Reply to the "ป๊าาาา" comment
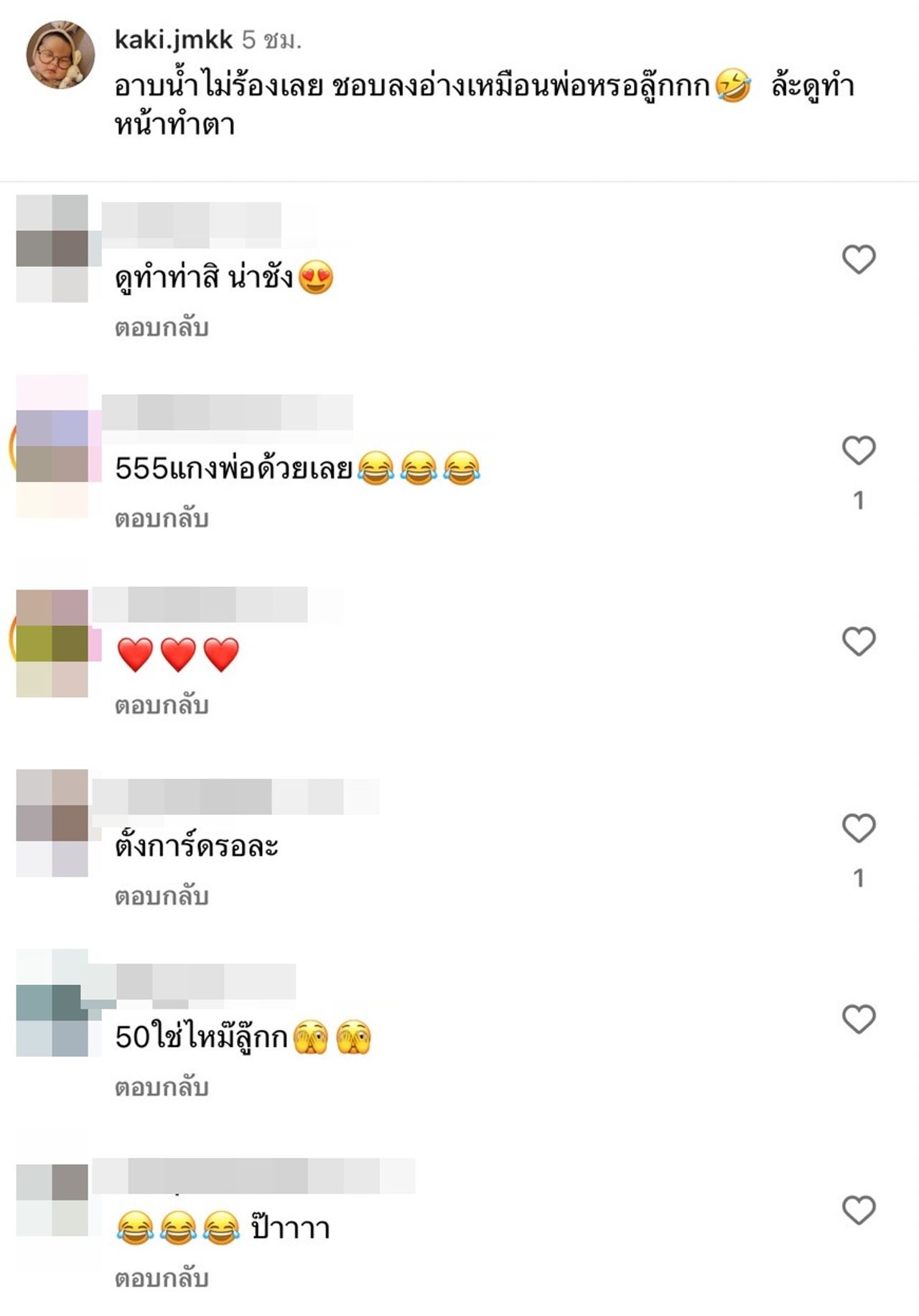The width and height of the screenshot is (919, 1316). click(x=162, y=1278)
